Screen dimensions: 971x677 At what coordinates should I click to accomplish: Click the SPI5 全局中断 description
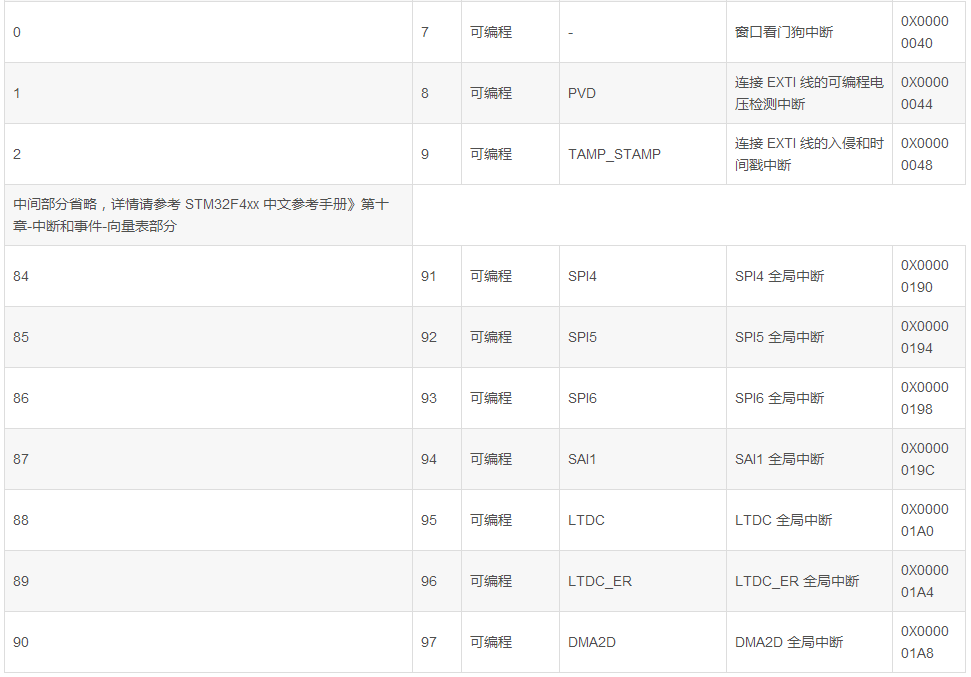point(779,337)
